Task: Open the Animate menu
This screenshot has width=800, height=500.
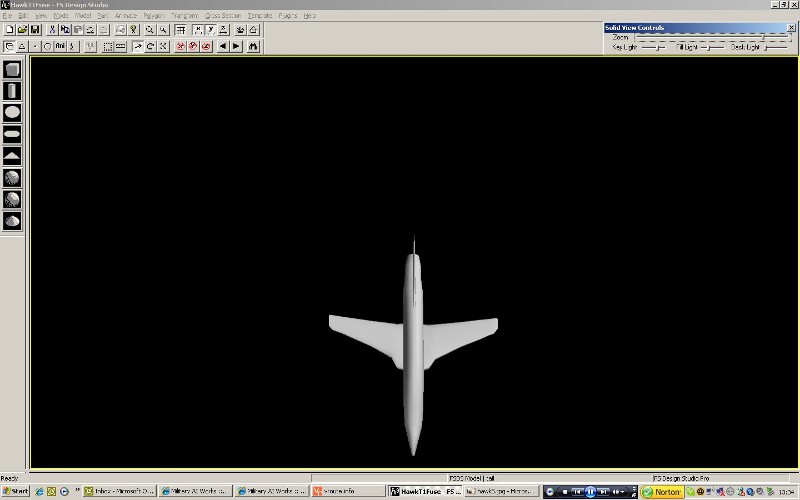Action: (x=126, y=16)
